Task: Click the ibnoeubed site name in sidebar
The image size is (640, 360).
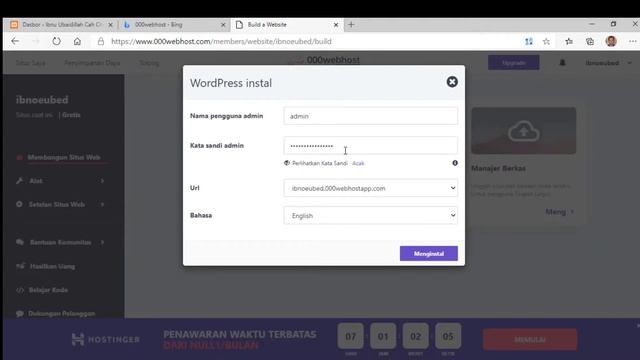Action: click(x=42, y=100)
